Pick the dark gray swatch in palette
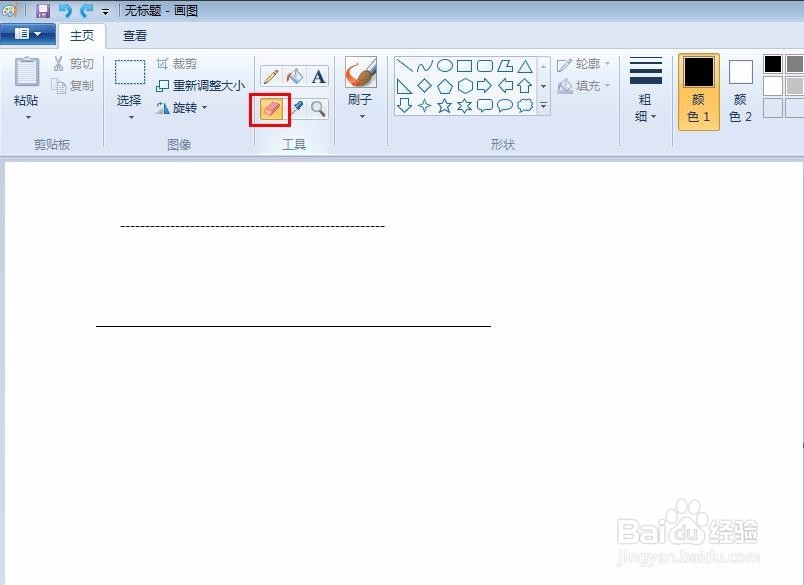 click(794, 64)
